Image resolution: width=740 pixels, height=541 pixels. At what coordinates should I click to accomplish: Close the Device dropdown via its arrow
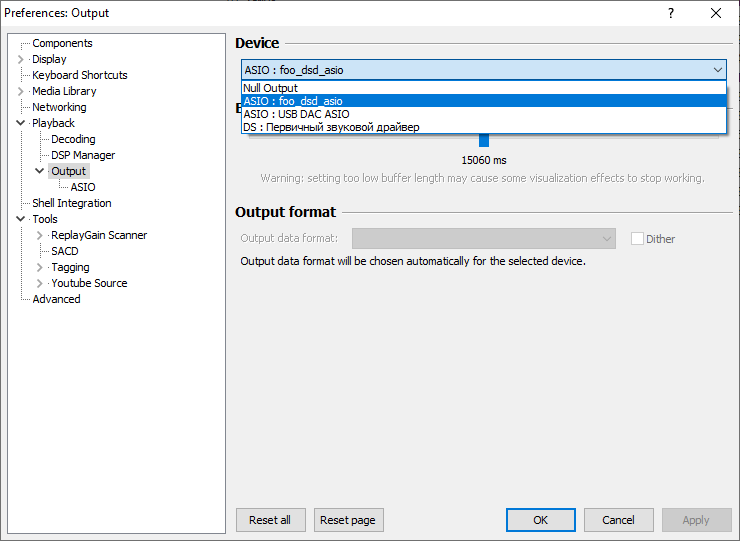click(x=717, y=70)
